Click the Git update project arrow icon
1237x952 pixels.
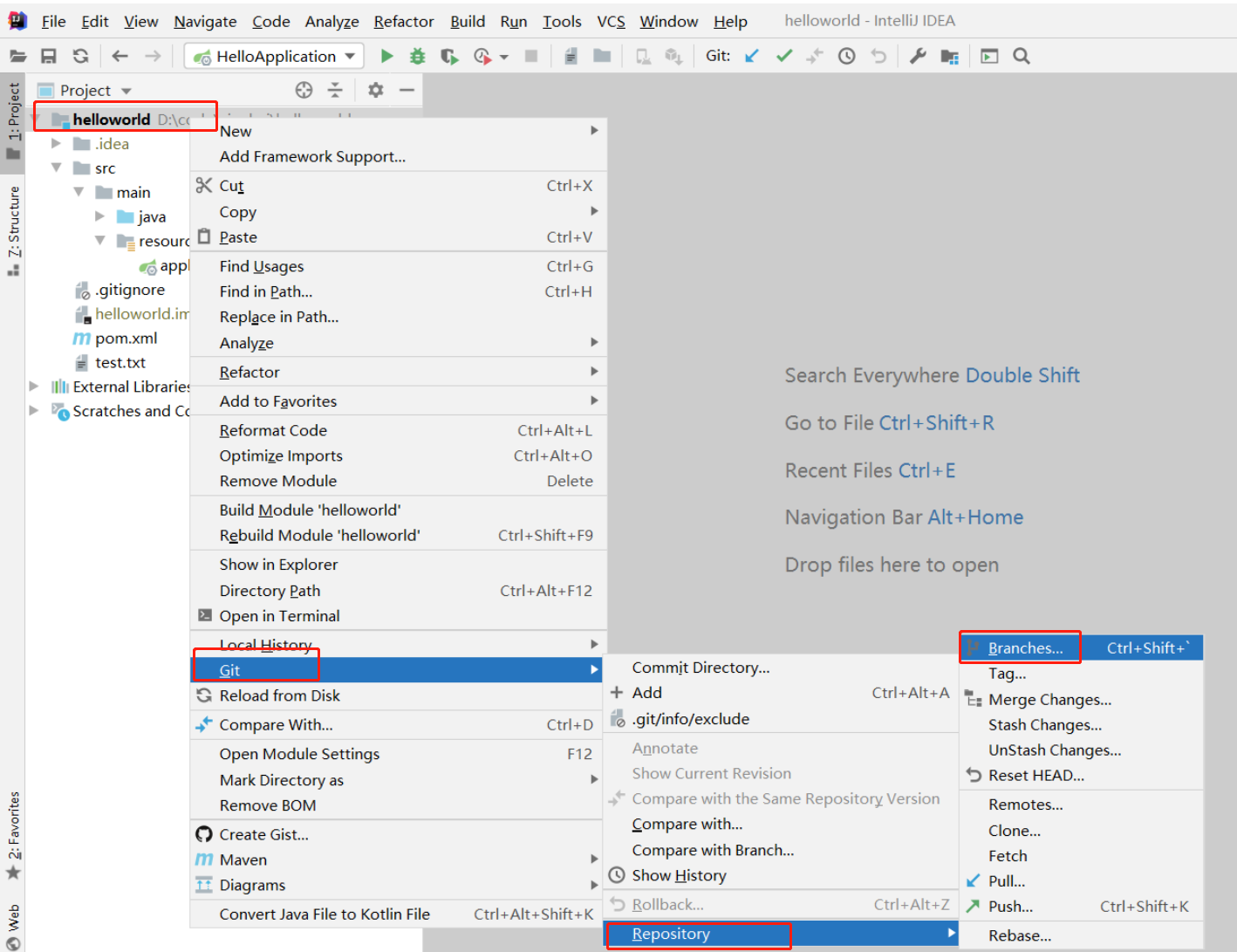point(752,56)
